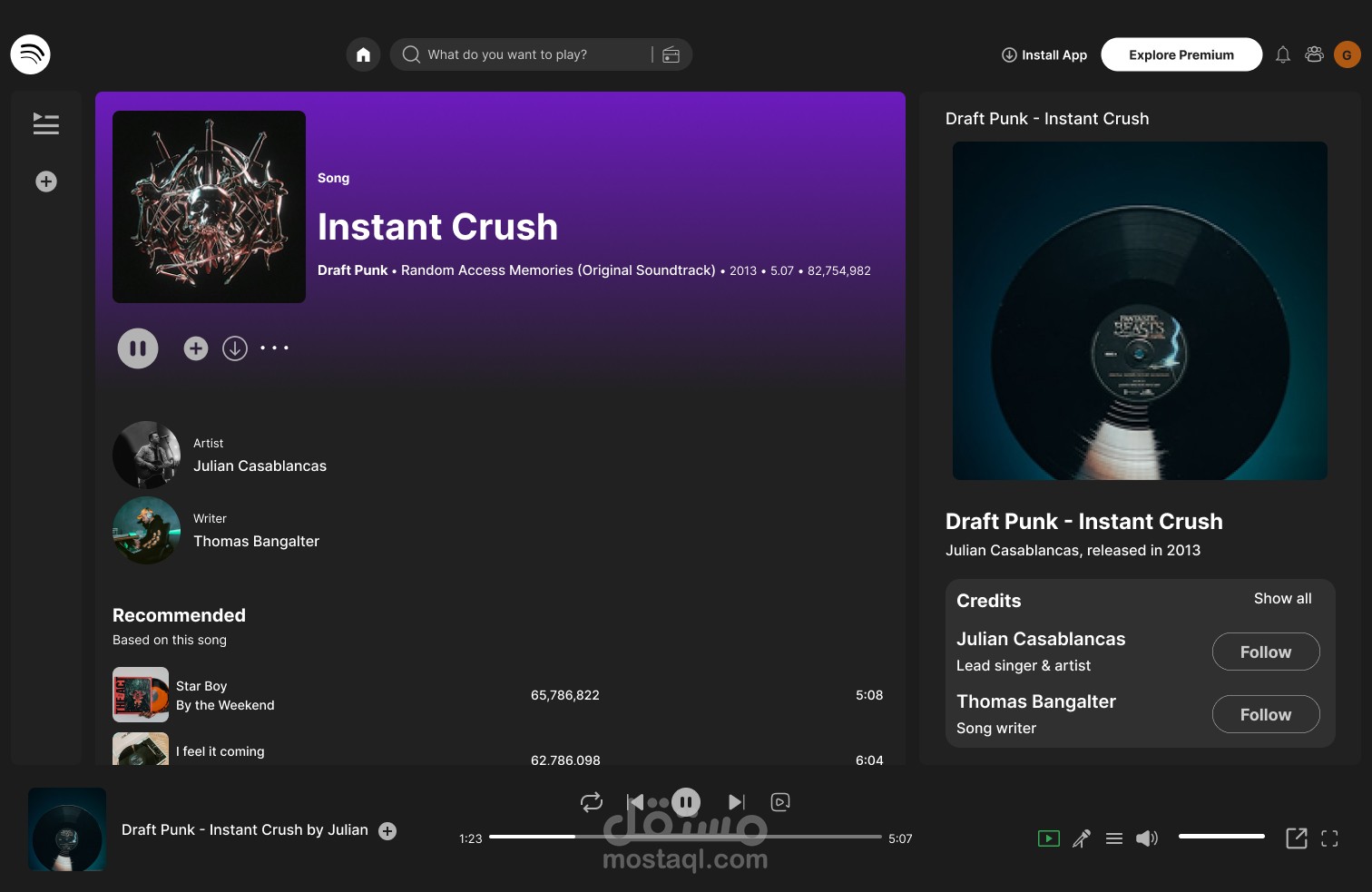Click the right panel header Draft Punk title

coord(1047,119)
